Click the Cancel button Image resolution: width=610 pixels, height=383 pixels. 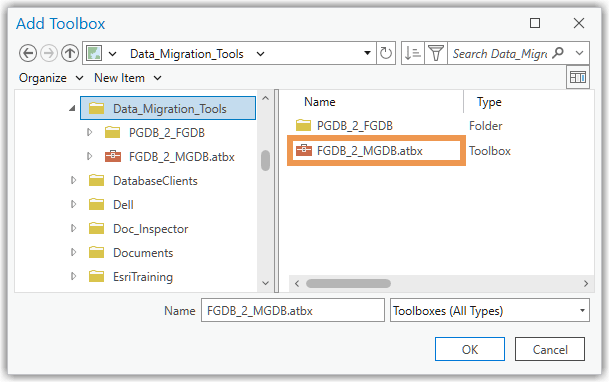(550, 349)
